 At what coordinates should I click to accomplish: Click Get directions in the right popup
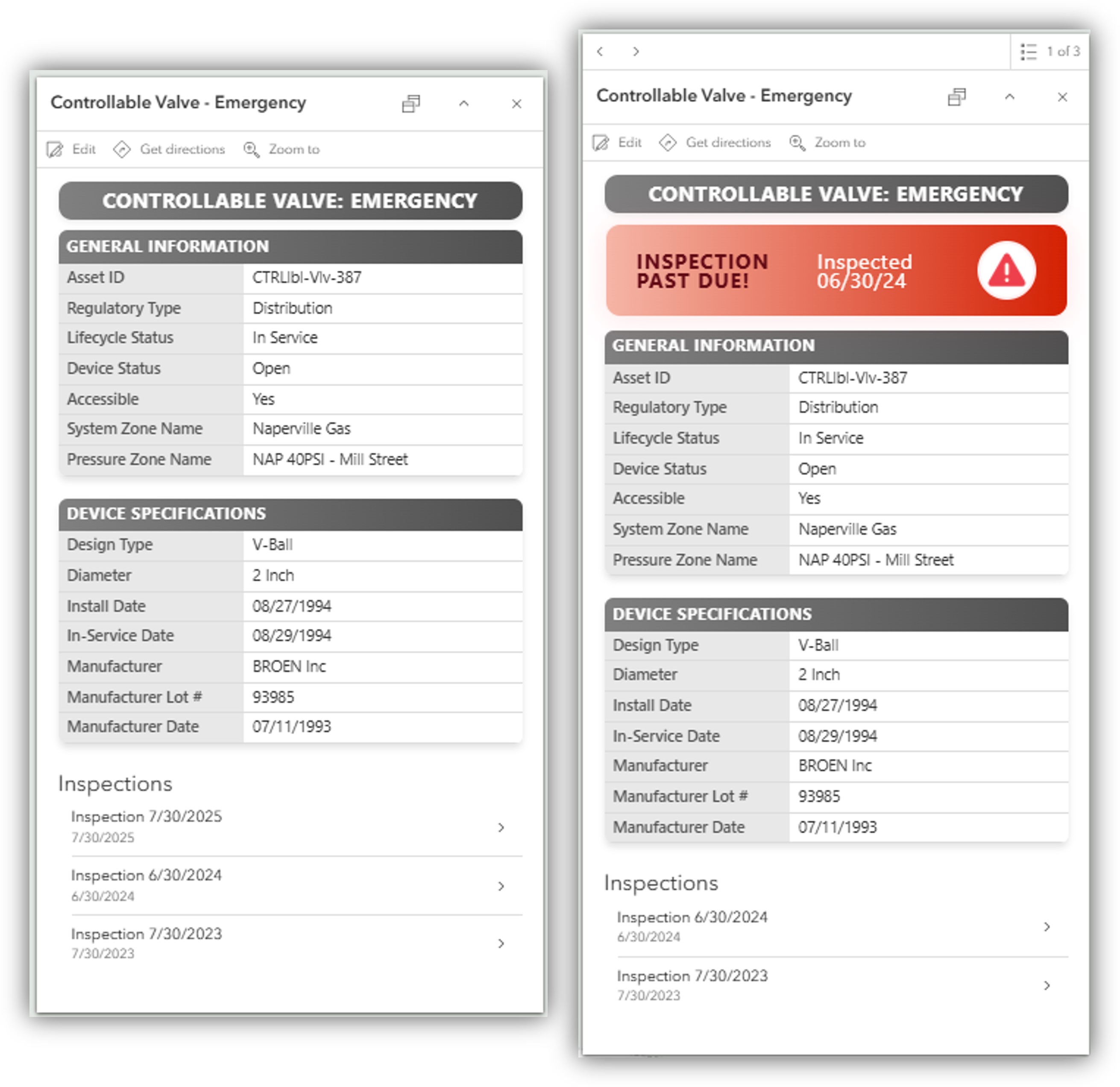click(x=715, y=142)
